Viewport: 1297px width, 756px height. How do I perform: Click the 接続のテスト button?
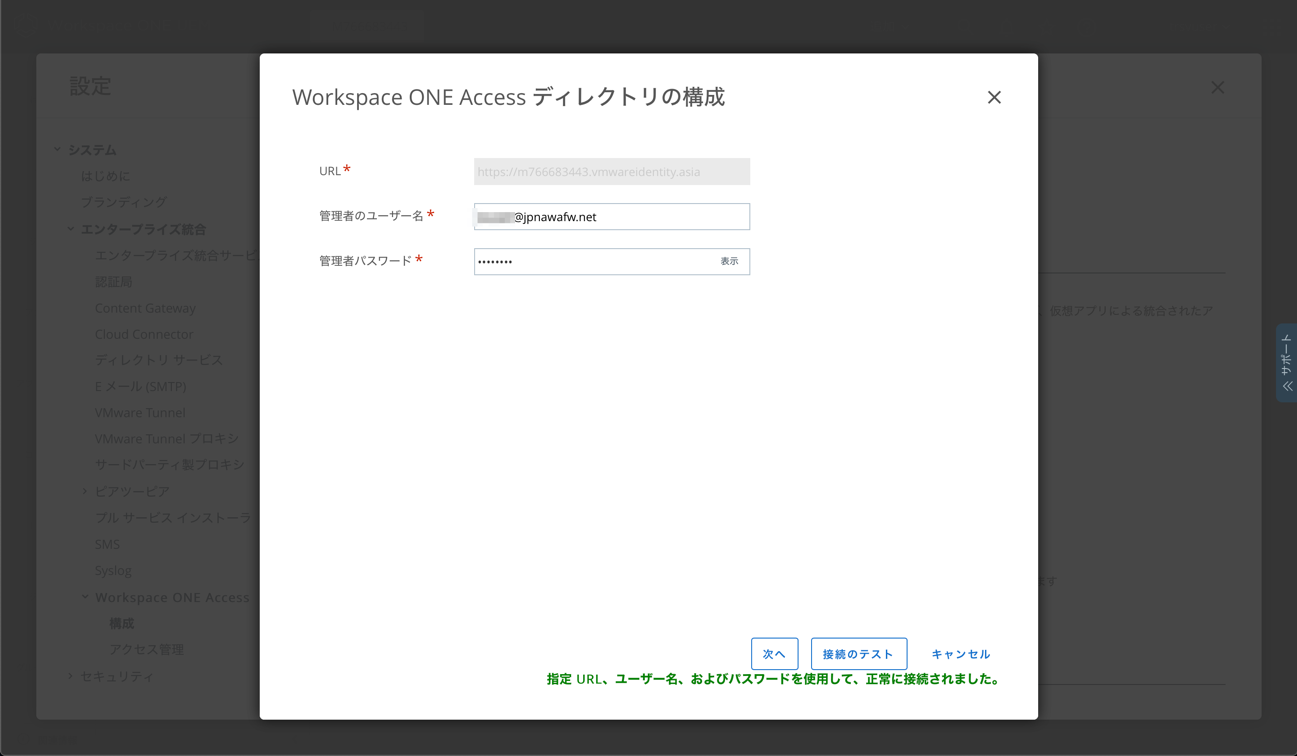point(859,654)
